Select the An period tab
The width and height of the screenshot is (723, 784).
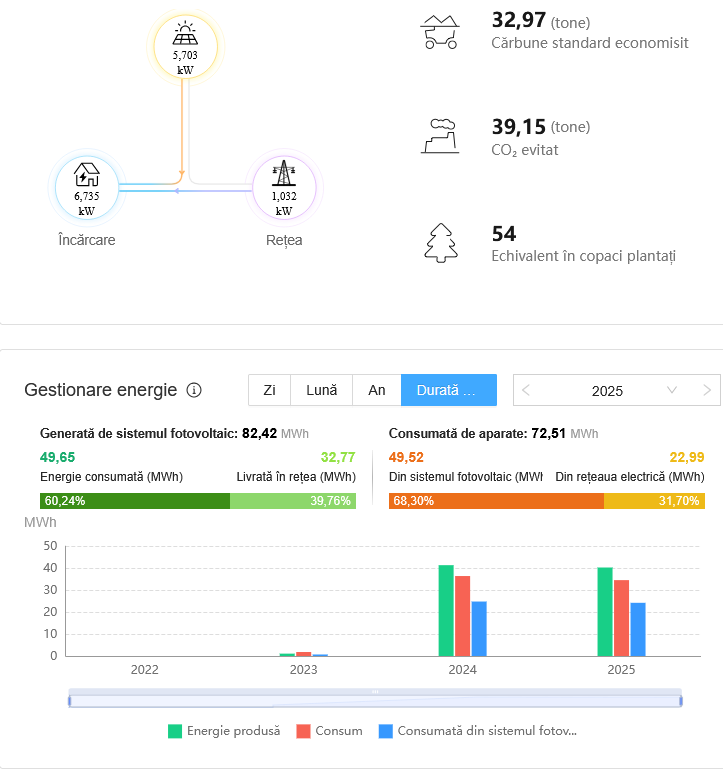point(377,390)
